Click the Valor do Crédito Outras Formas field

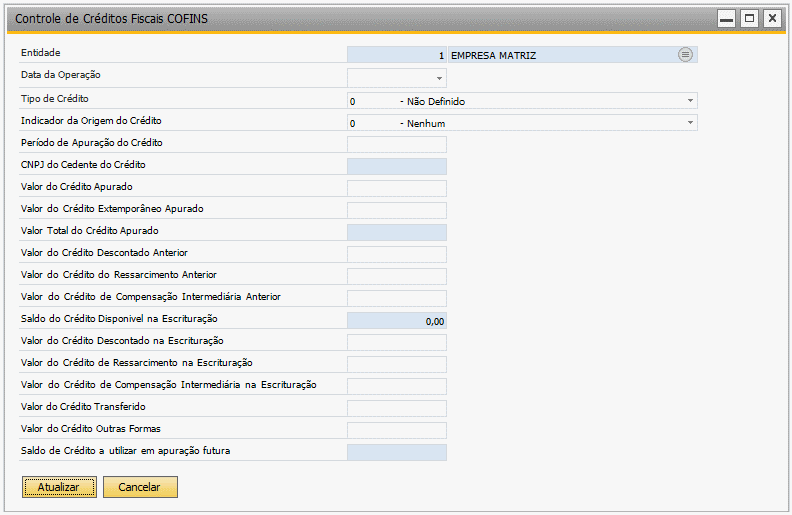[x=397, y=431]
